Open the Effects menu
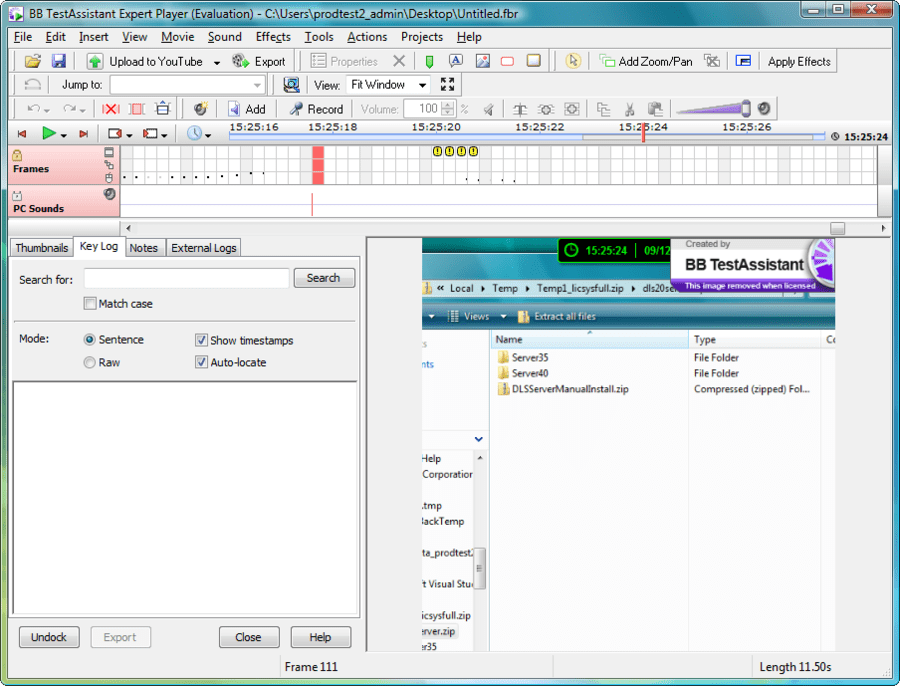Screen dimensions: 900x686 point(273,37)
